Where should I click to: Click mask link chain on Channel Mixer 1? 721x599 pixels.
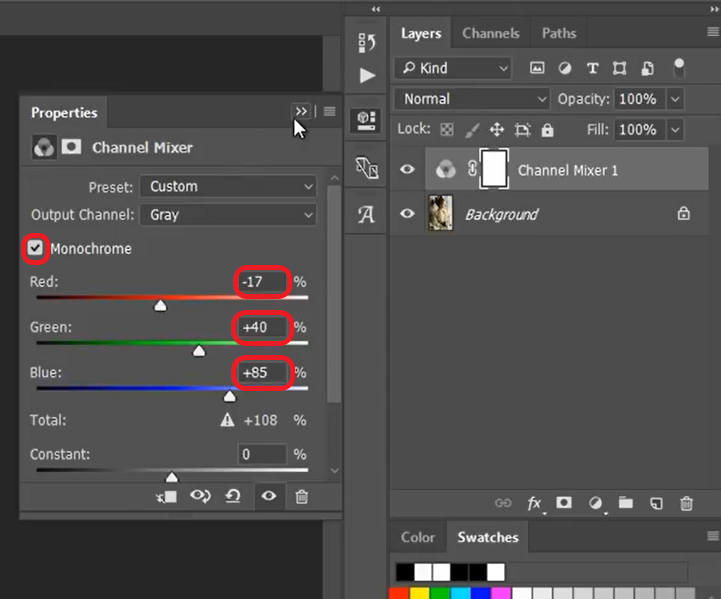pos(472,168)
